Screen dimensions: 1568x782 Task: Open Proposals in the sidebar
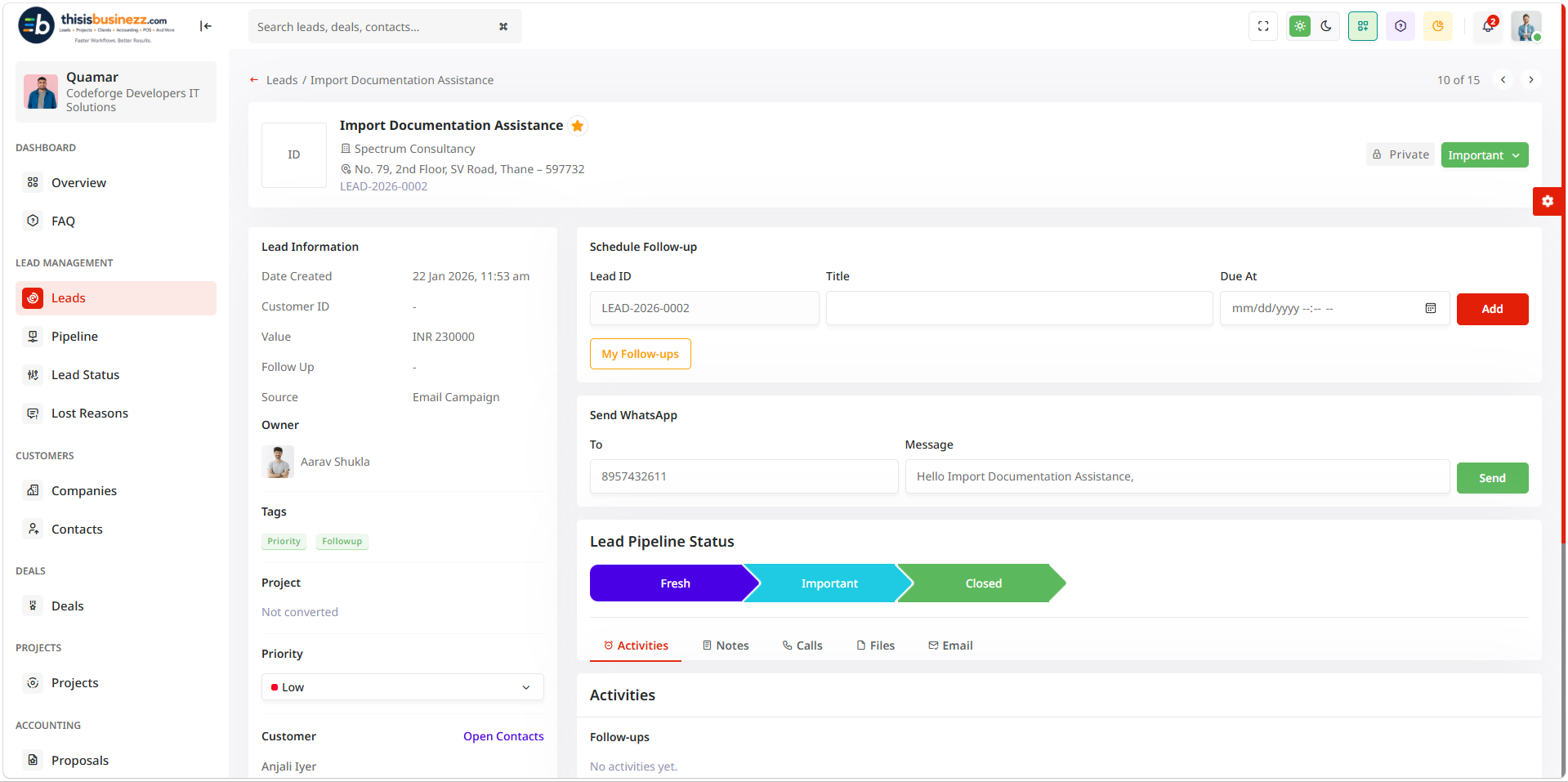[x=116, y=761]
